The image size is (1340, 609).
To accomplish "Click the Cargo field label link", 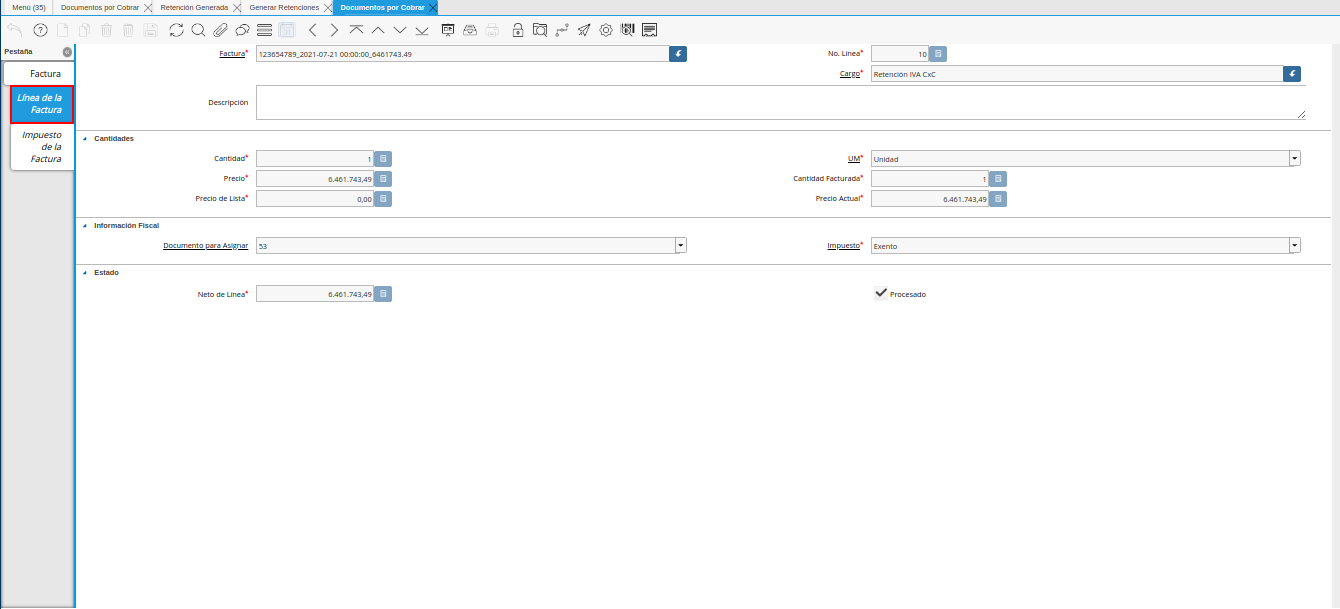I will point(850,74).
